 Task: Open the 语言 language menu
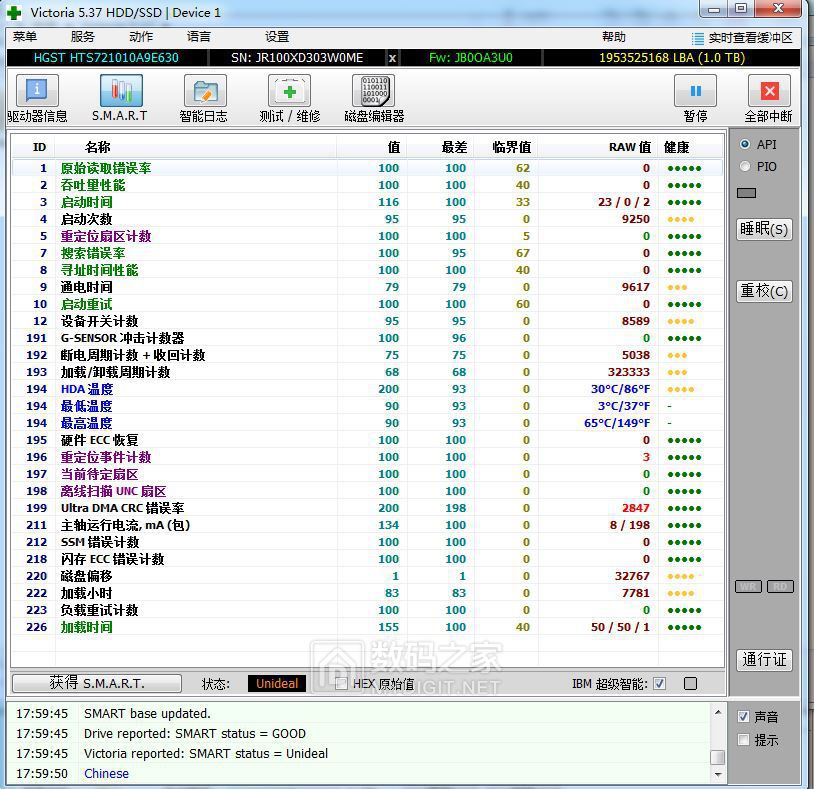(x=199, y=37)
